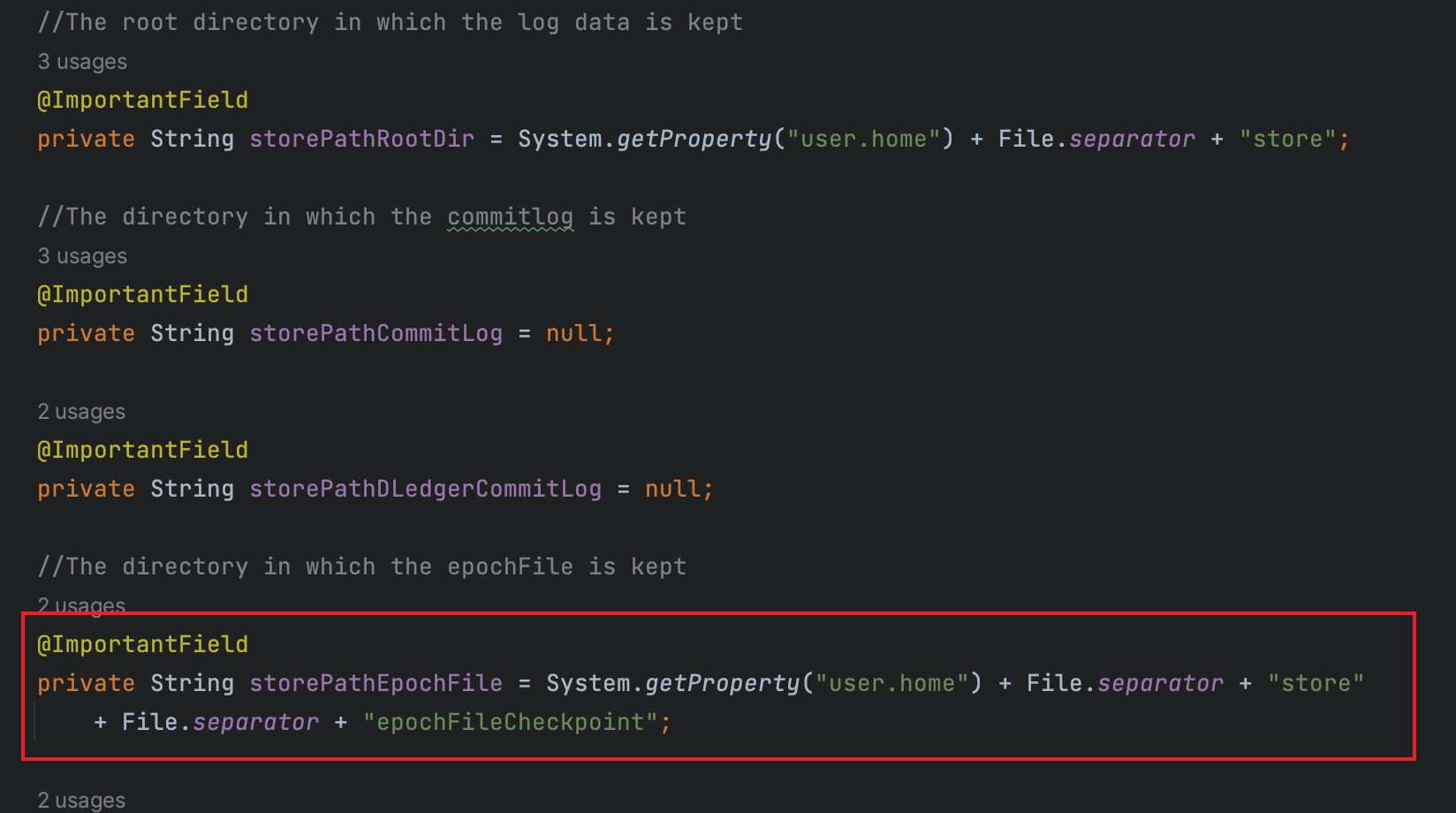The image size is (1456, 813).
Task: Click the "3 usages" hint above storePathCommitLog
Action: coord(81,255)
